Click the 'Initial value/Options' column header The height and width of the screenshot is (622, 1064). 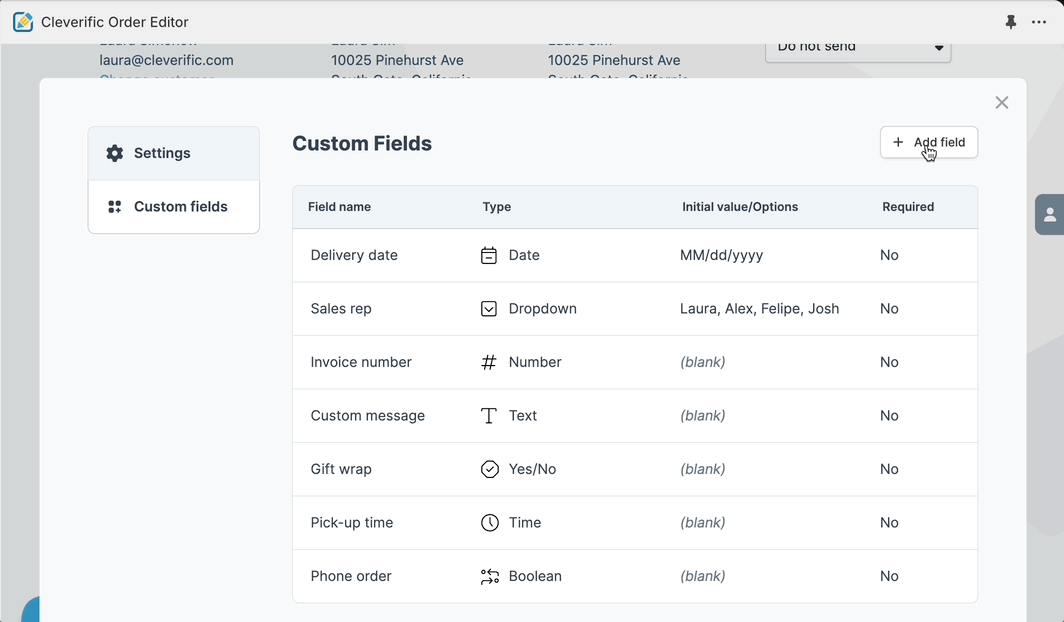[740, 207]
